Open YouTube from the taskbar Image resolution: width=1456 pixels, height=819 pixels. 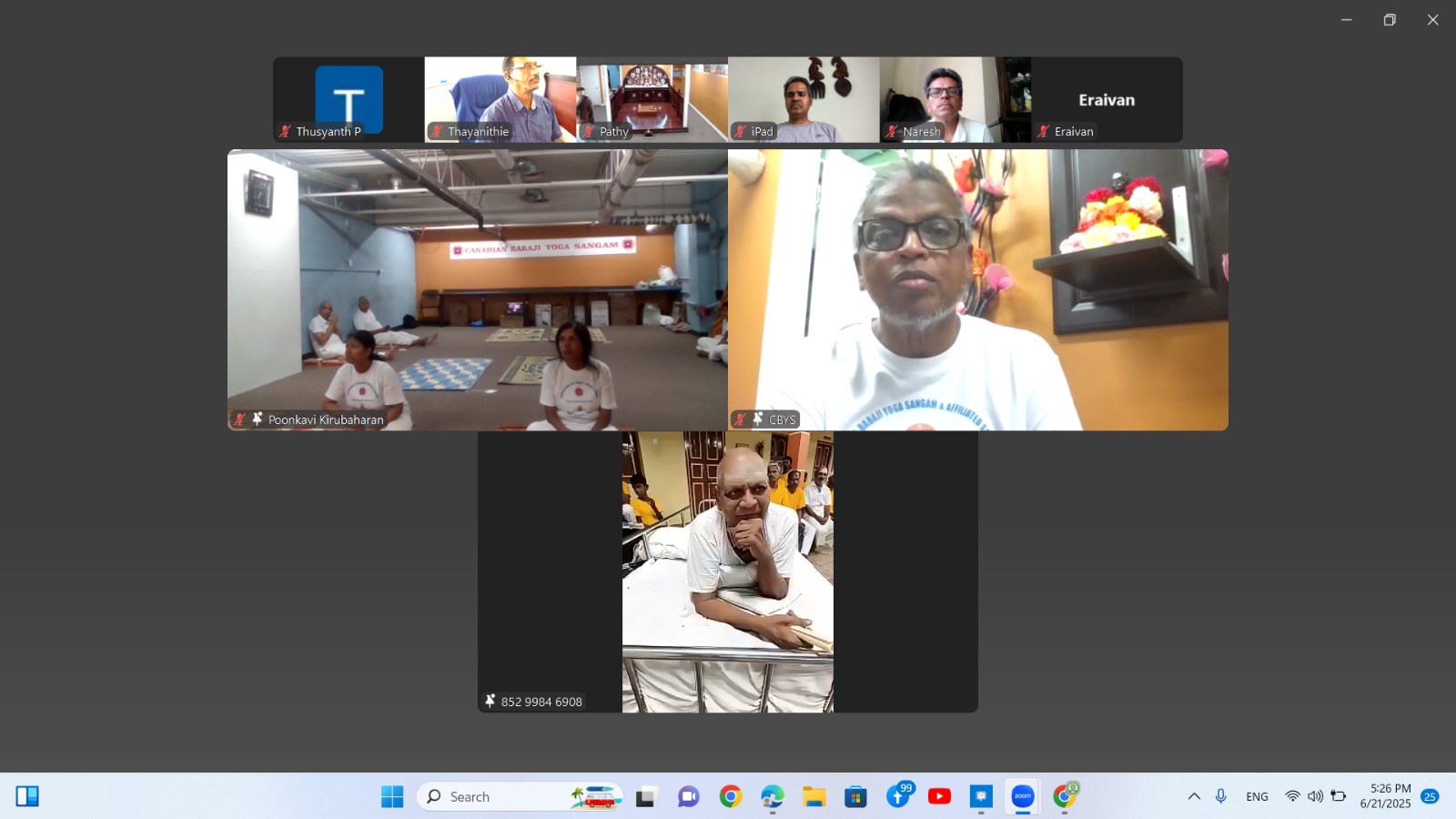point(939,796)
